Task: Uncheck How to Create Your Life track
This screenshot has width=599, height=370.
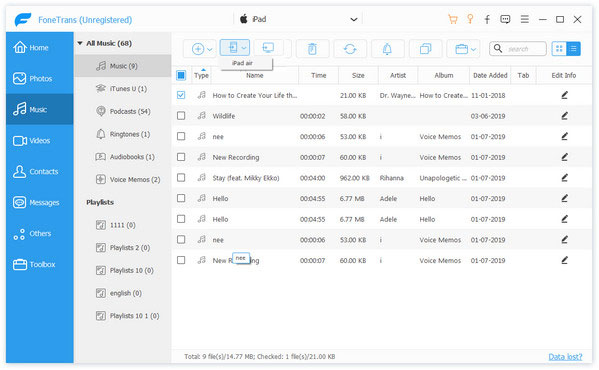Action: pyautogui.click(x=181, y=95)
